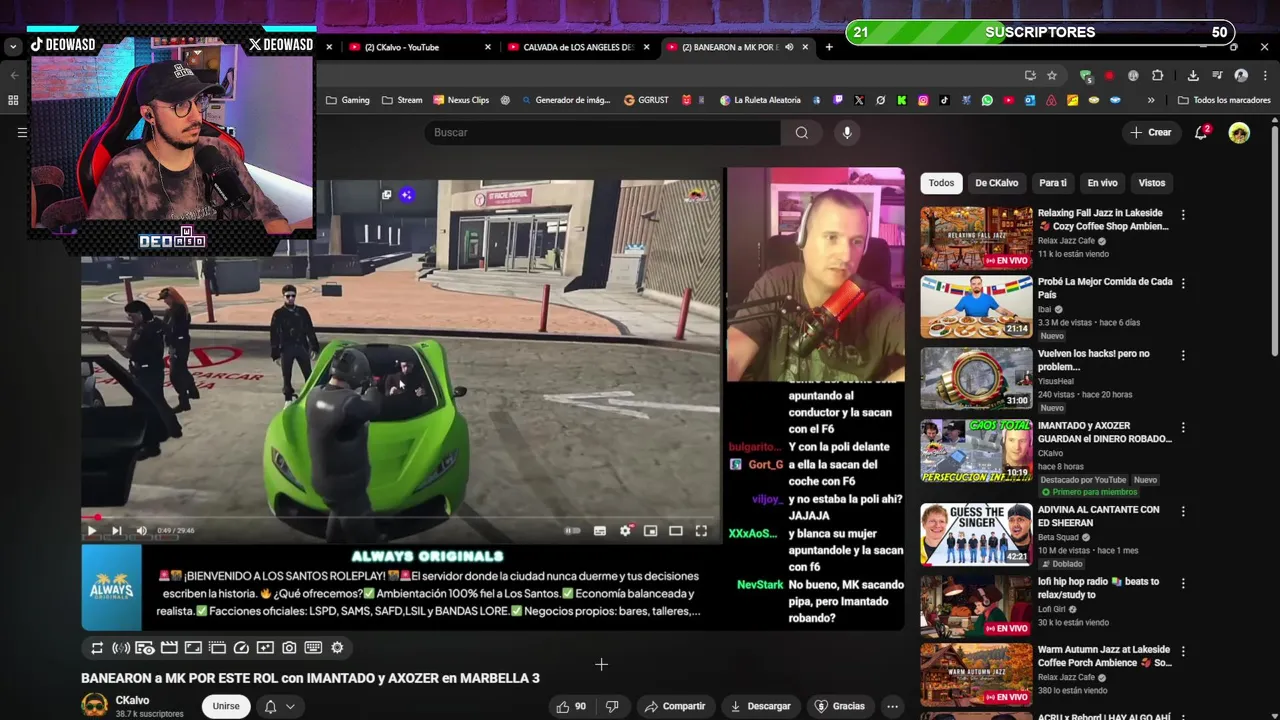This screenshot has width=1280, height=720.
Task: Click the cinema clapperboard icon below video
Action: coord(169,648)
